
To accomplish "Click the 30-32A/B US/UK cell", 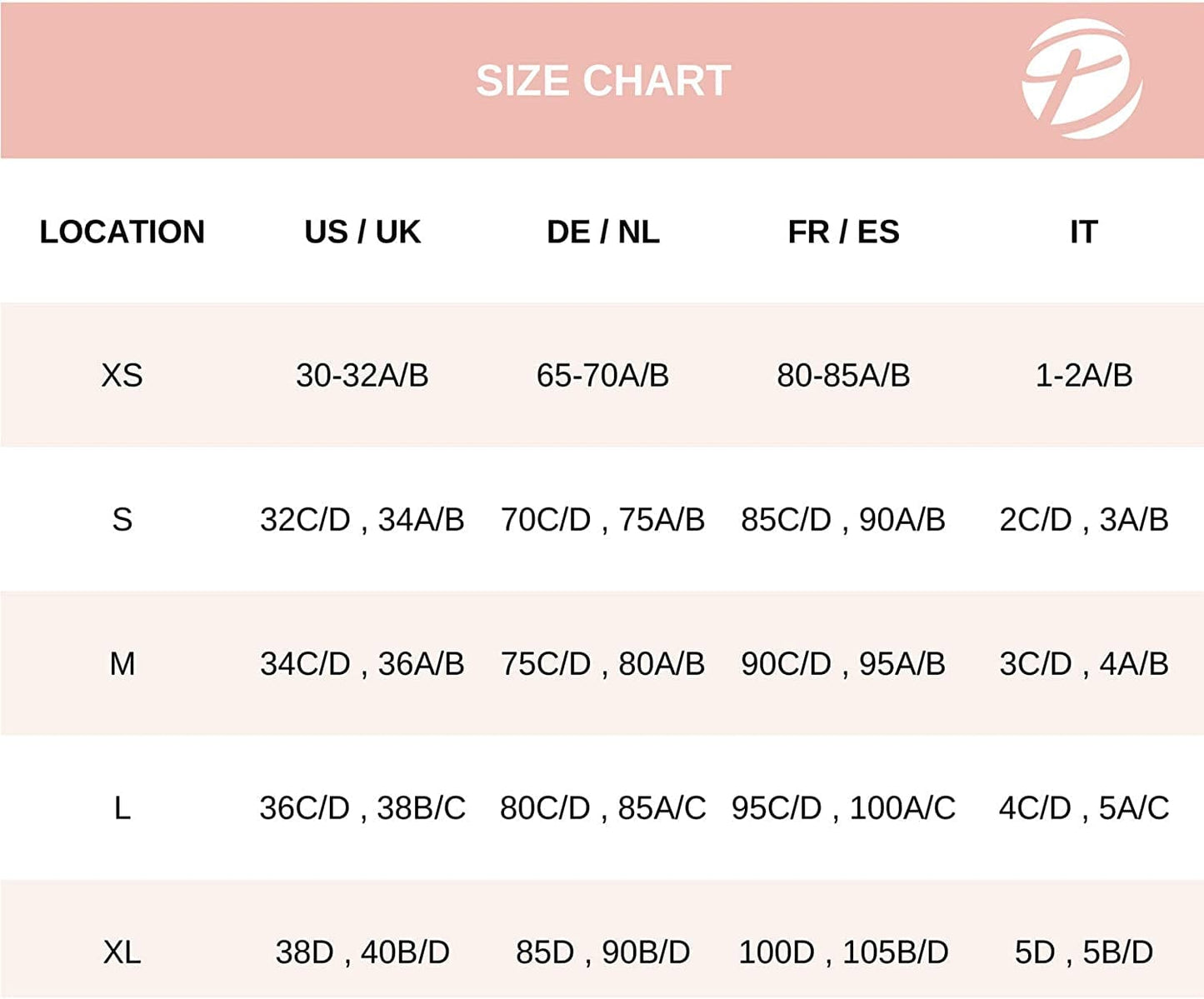I will (x=362, y=376).
